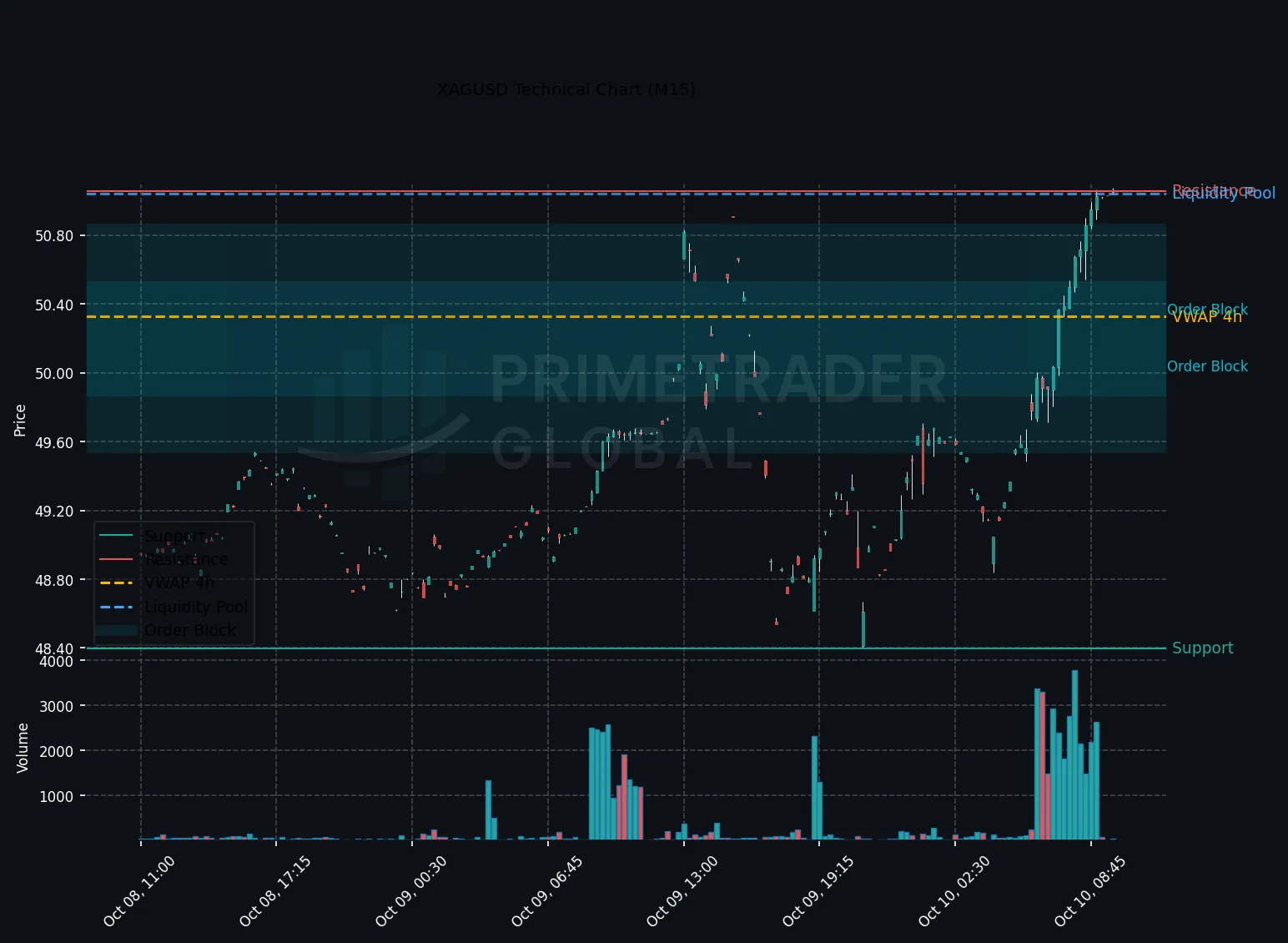Pick the 2000 volume axis label

click(x=58, y=752)
